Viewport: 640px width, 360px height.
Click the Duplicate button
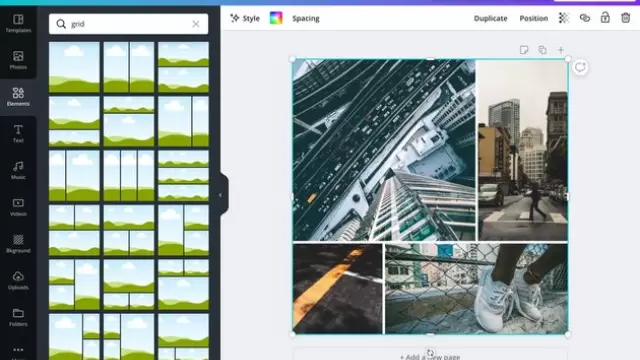pos(491,18)
